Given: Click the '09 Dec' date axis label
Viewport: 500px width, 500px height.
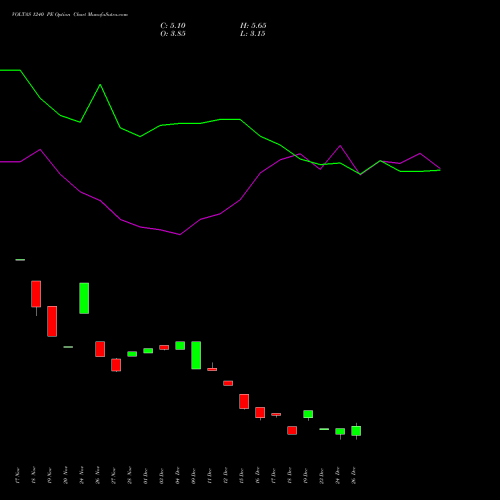Looking at the screenshot, I should [194, 476].
